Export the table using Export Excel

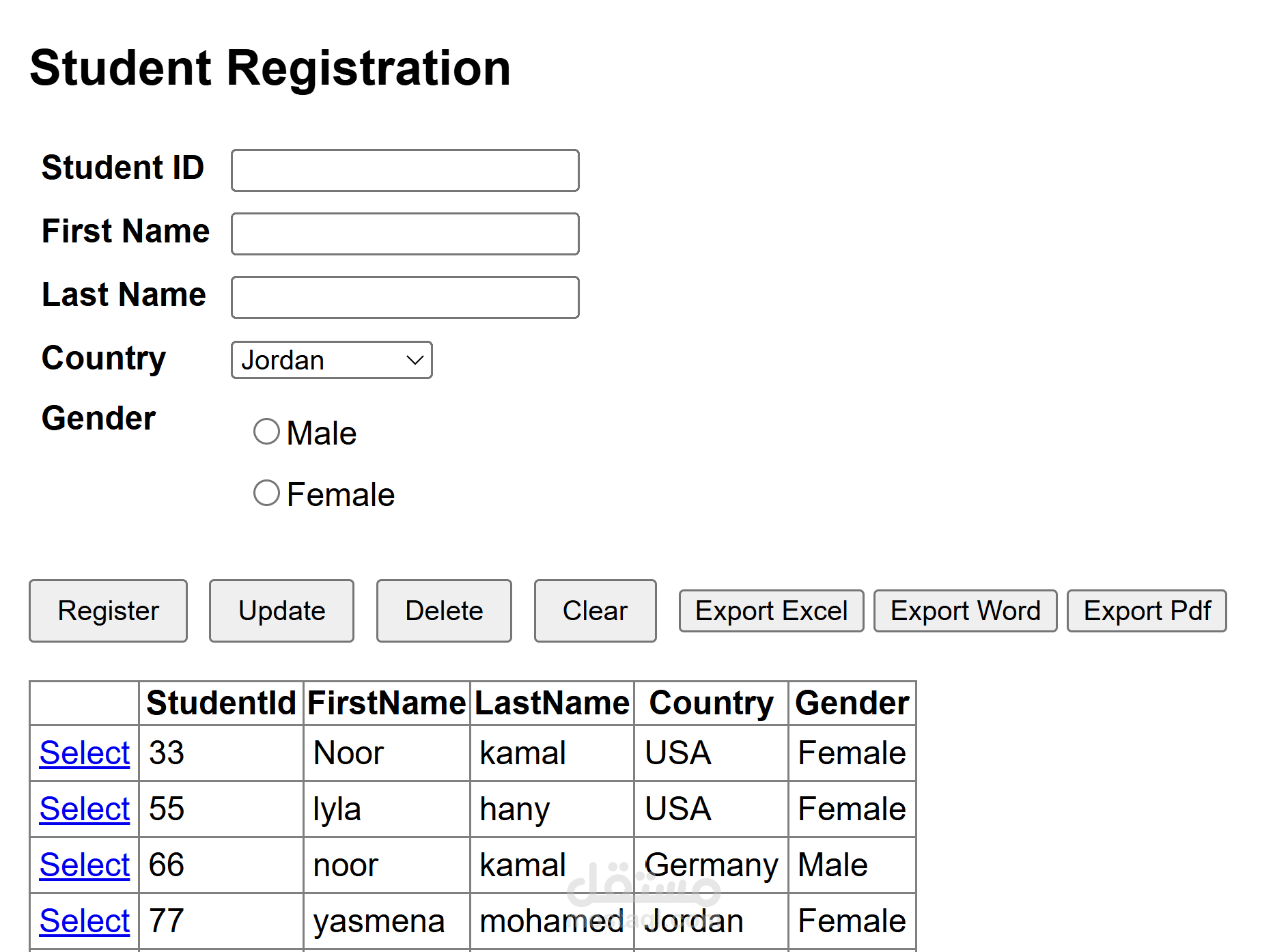[x=771, y=611]
